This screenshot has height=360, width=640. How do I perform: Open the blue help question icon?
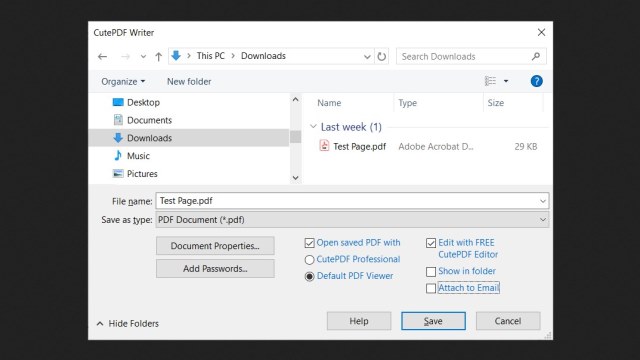(536, 81)
